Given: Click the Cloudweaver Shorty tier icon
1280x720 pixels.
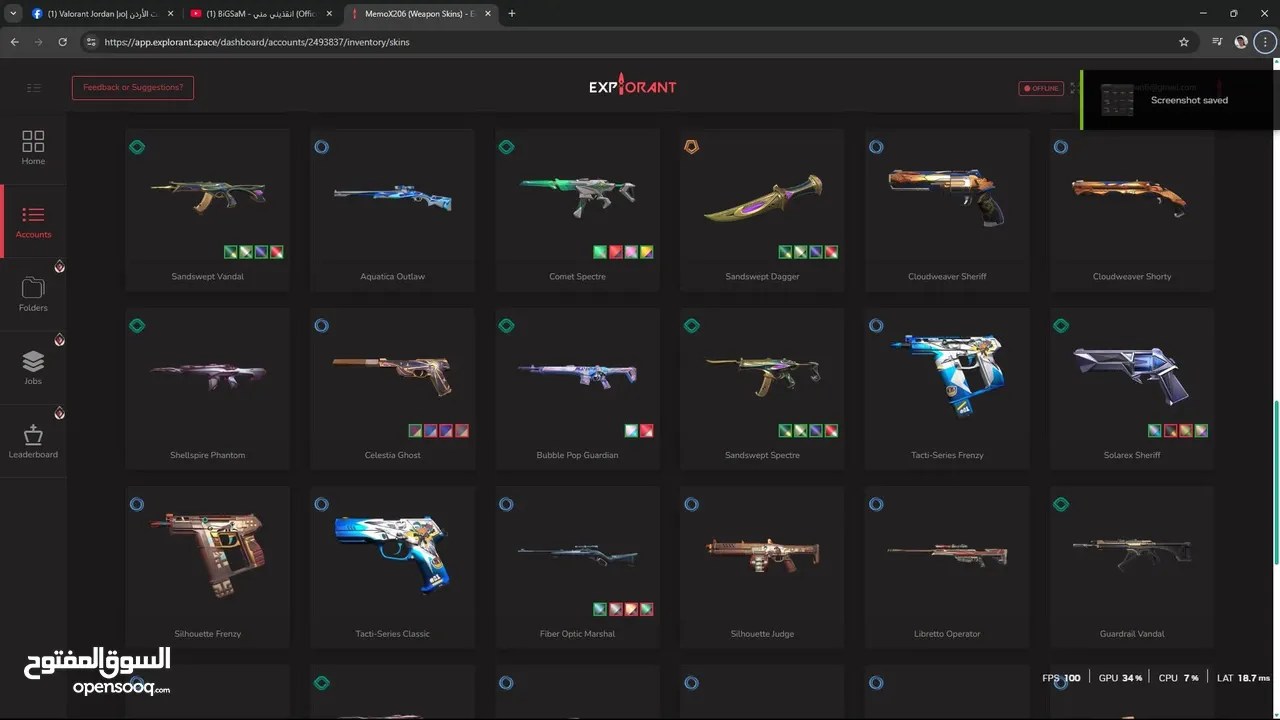Looking at the screenshot, I should pos(1061,147).
